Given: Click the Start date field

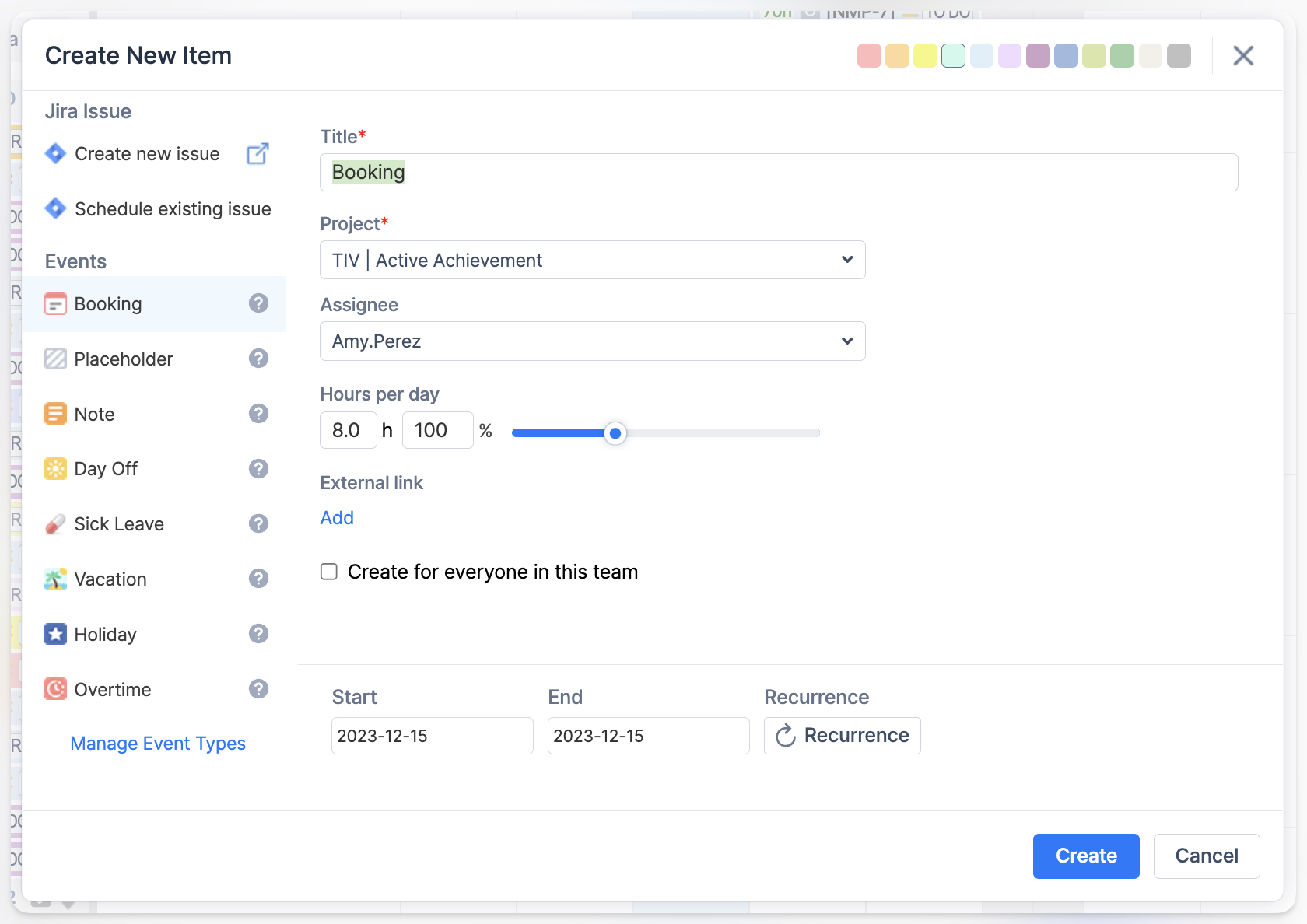Looking at the screenshot, I should [432, 736].
